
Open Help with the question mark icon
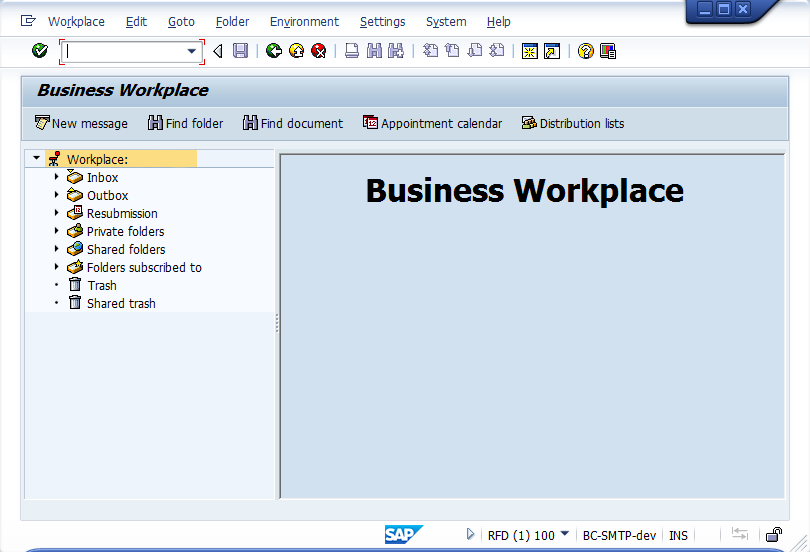[x=586, y=51]
